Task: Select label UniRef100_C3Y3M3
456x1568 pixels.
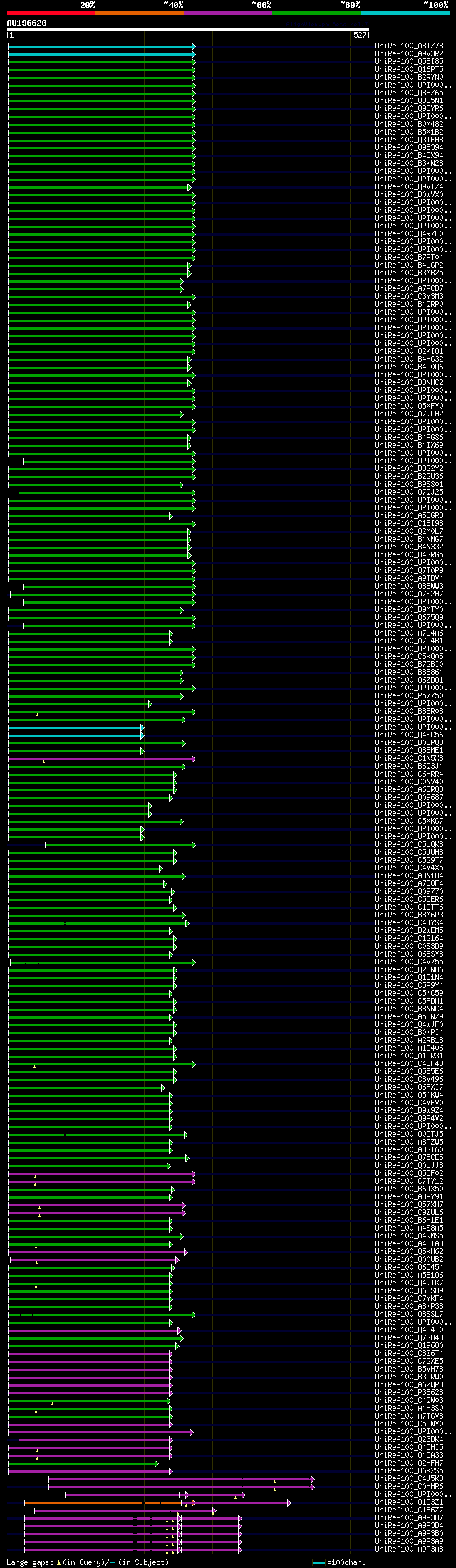Action: pos(409,296)
